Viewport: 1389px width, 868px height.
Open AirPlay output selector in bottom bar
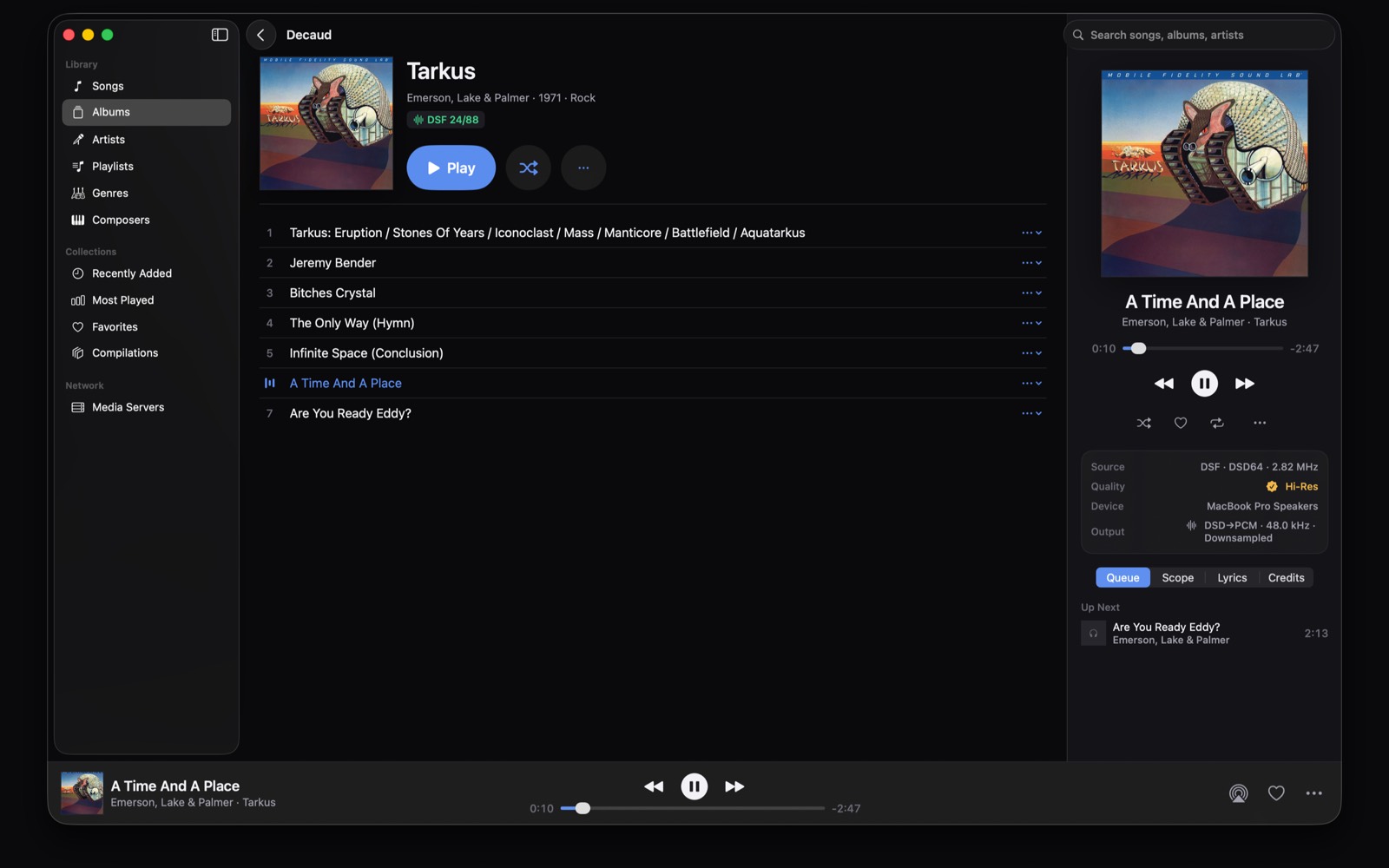coord(1238,793)
